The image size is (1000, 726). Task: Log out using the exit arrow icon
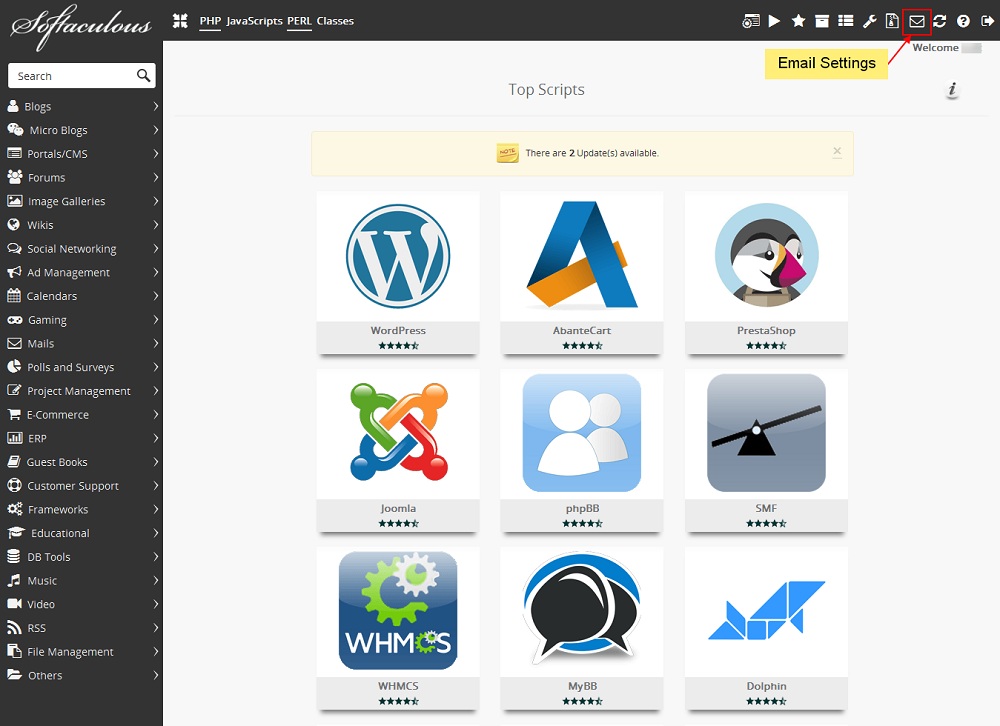click(x=987, y=21)
